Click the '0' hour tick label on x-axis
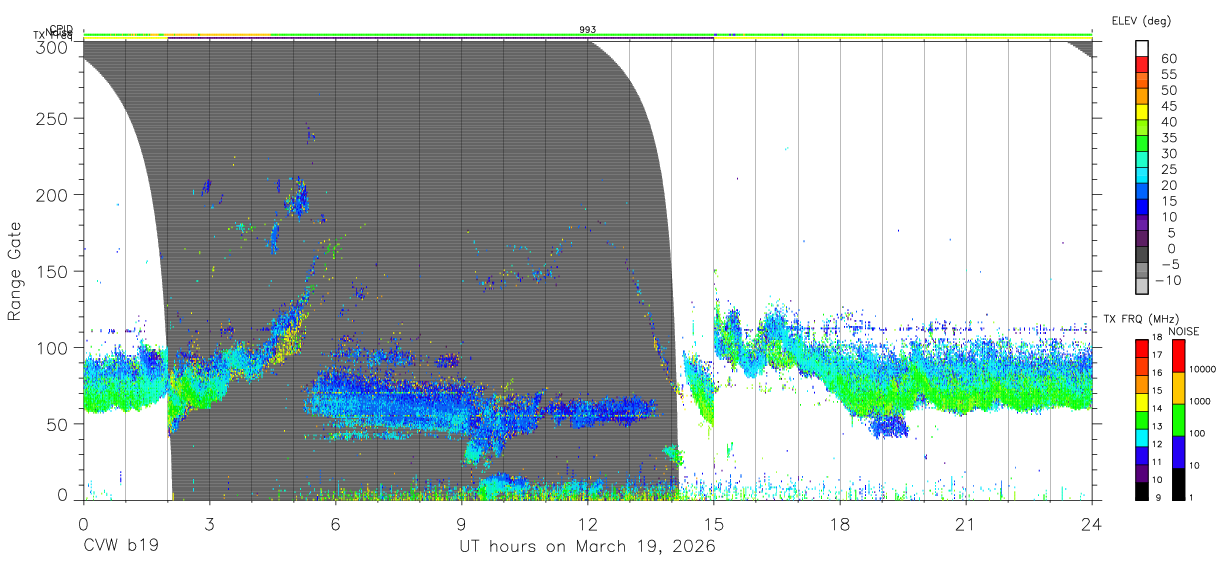This screenshot has width=1228, height=567. [83, 524]
